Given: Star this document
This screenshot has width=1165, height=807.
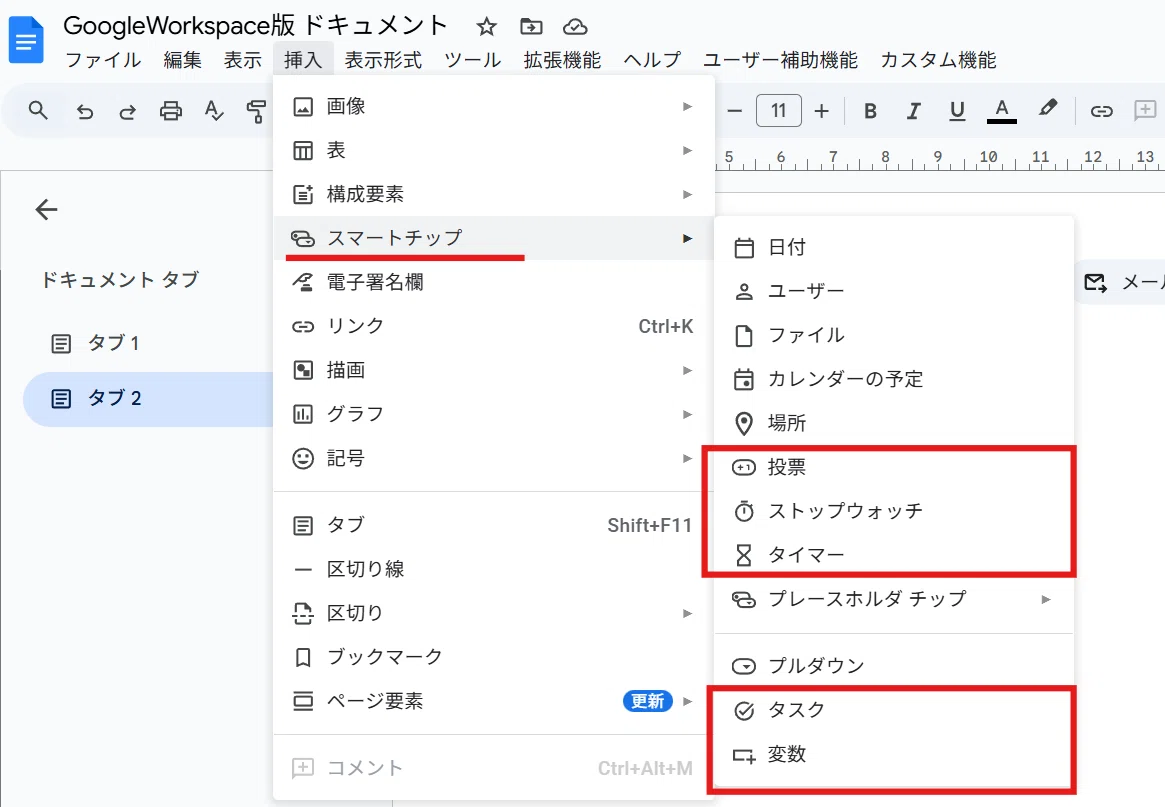Looking at the screenshot, I should tap(487, 27).
